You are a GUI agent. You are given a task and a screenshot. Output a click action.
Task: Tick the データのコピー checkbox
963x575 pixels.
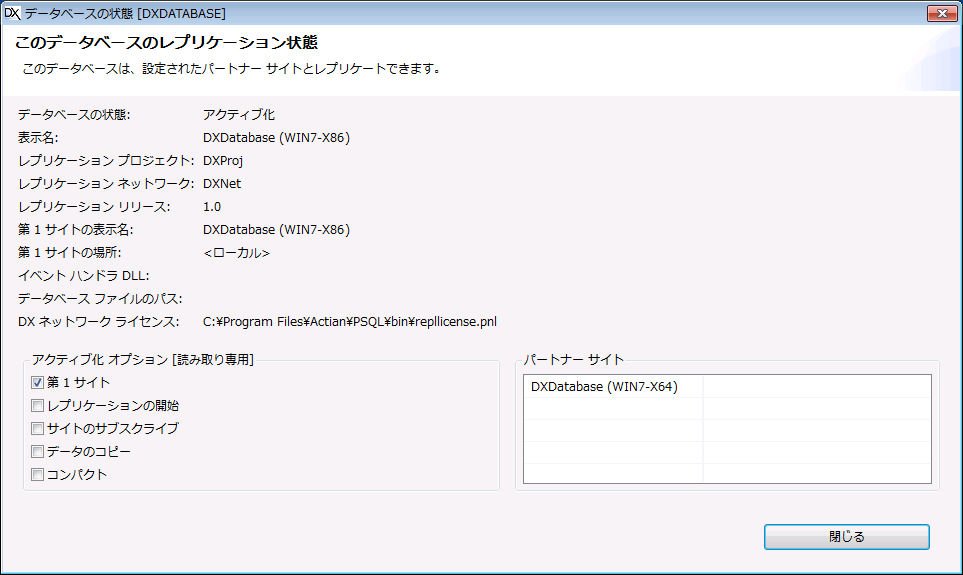coord(38,451)
